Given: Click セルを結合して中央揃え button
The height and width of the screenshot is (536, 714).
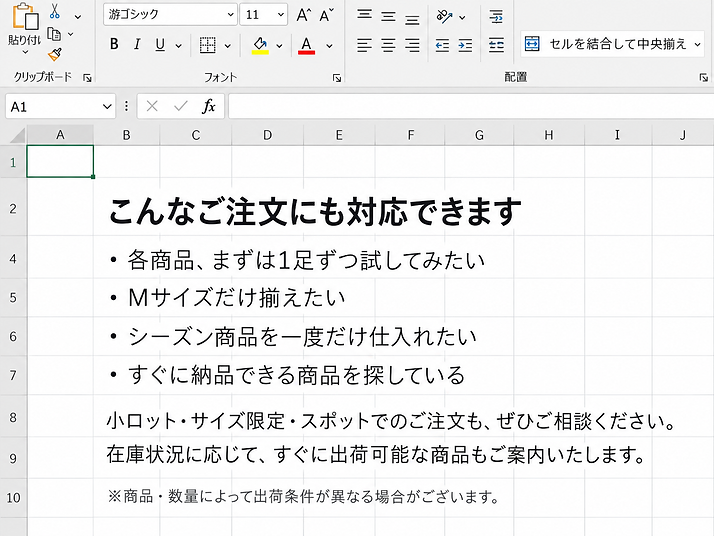Looking at the screenshot, I should pos(612,44).
